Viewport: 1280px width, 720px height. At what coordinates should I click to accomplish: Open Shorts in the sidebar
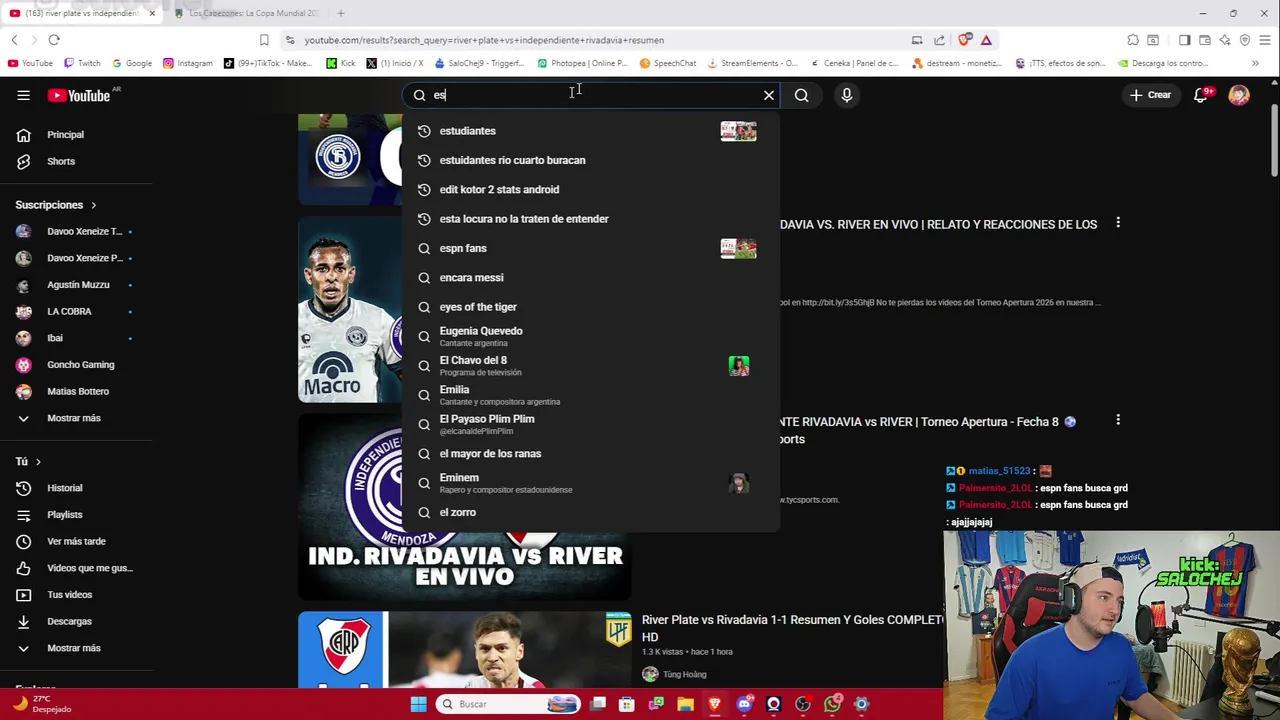[74, 161]
